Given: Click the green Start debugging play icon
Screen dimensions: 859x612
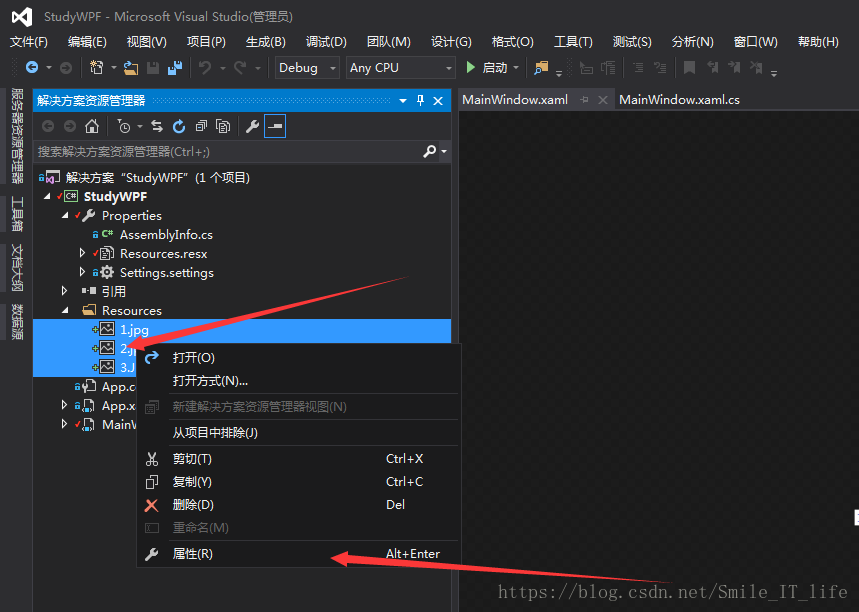Looking at the screenshot, I should (x=471, y=67).
